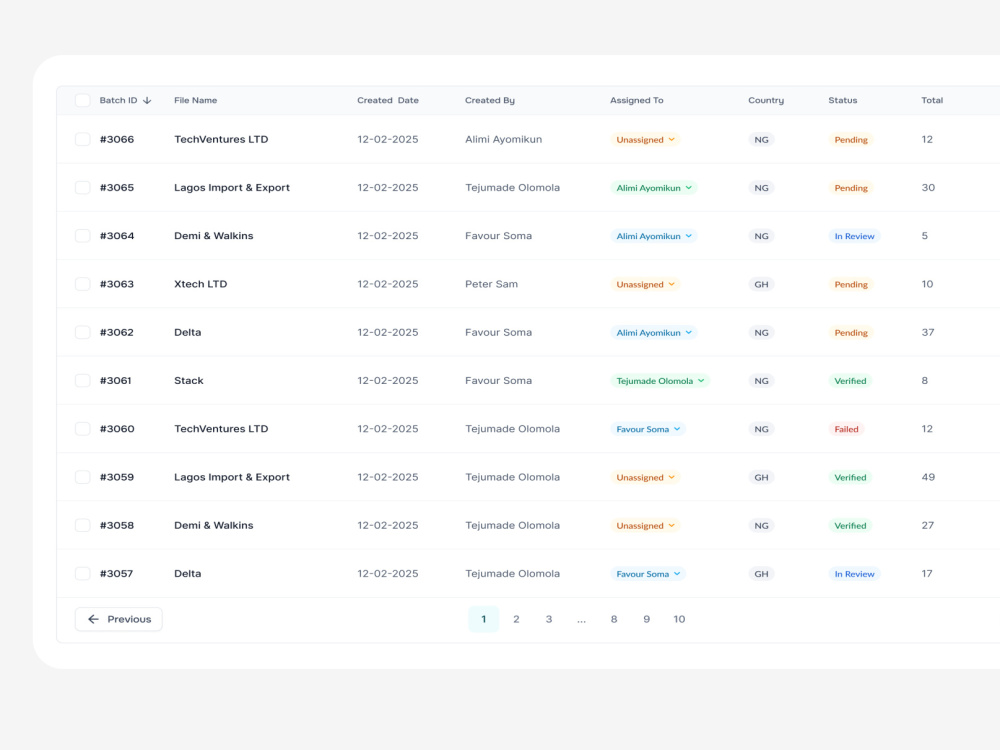Open Favour Soma dropdown for batch #3057
Viewport: 1000px width, 750px height.
(x=648, y=574)
